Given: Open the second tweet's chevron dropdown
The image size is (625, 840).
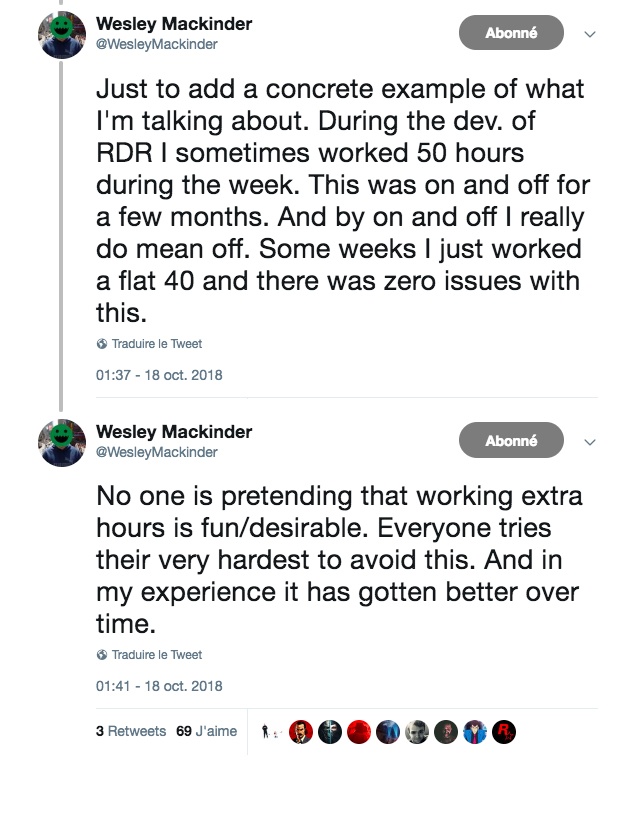Looking at the screenshot, I should coord(590,441).
